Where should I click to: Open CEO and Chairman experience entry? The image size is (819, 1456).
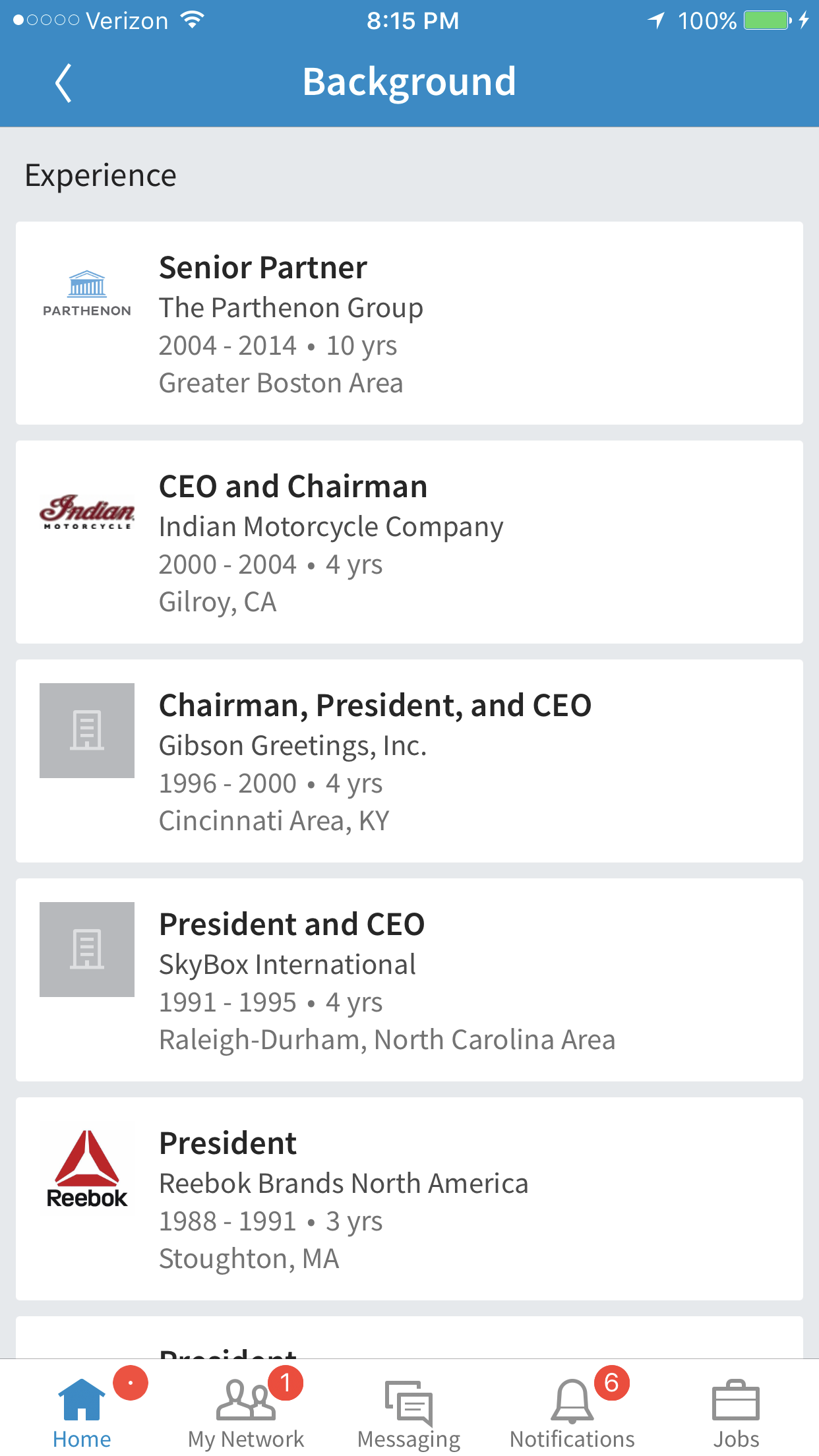click(x=293, y=487)
